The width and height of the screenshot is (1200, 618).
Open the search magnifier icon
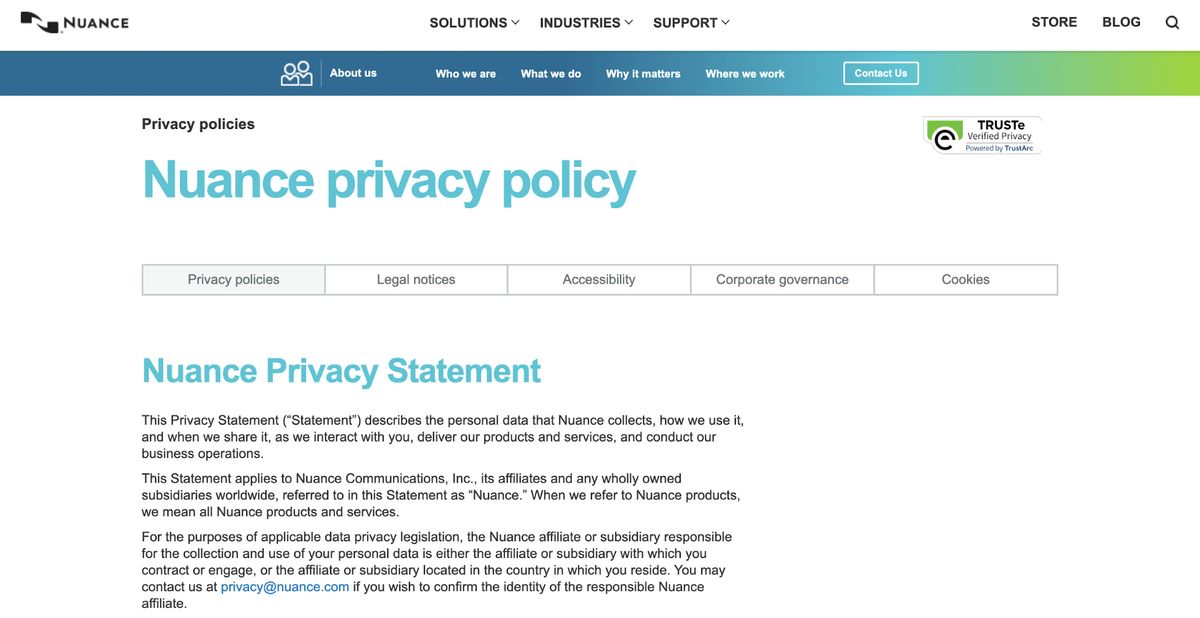point(1172,22)
